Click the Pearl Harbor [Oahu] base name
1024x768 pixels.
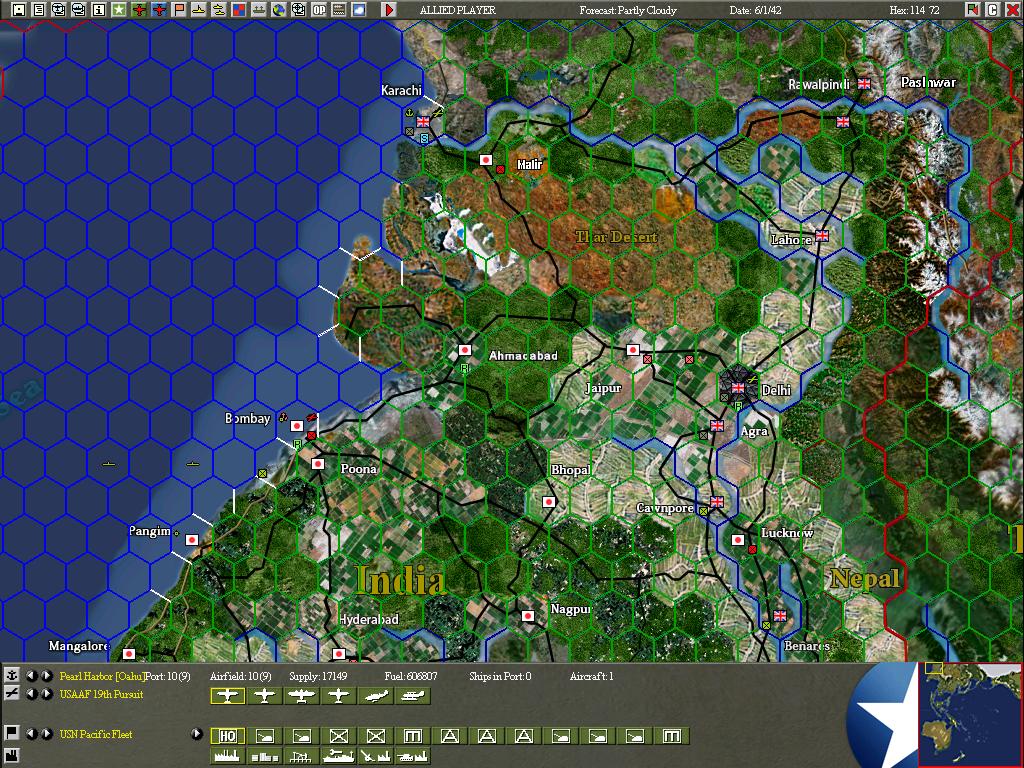(102, 676)
